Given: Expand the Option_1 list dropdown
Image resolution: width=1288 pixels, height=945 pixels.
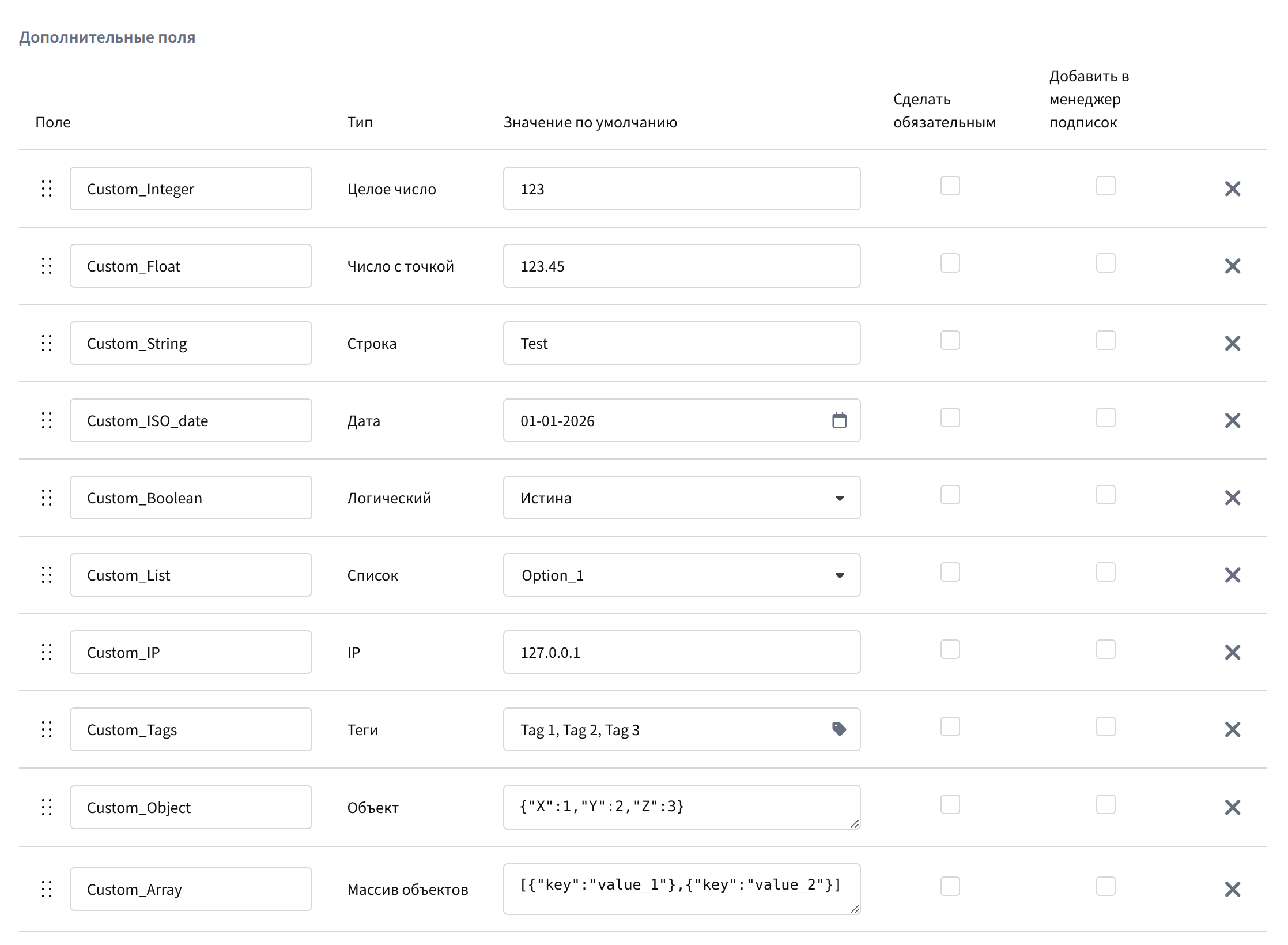Looking at the screenshot, I should [x=681, y=575].
